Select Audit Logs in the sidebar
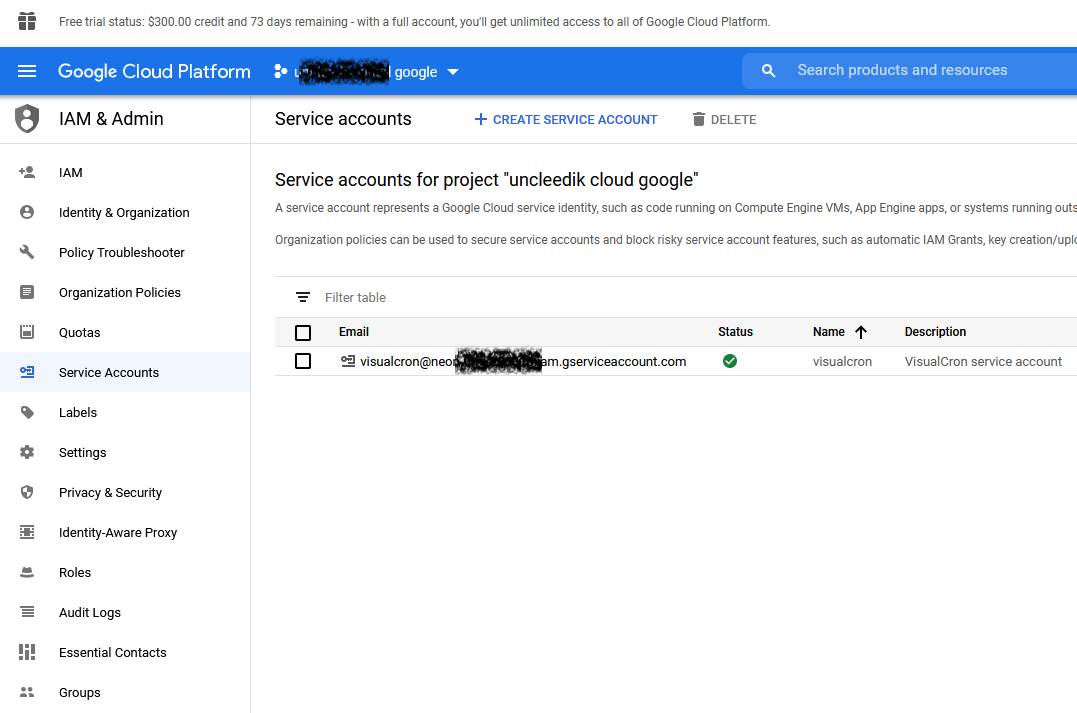The width and height of the screenshot is (1077, 713). (x=27, y=612)
